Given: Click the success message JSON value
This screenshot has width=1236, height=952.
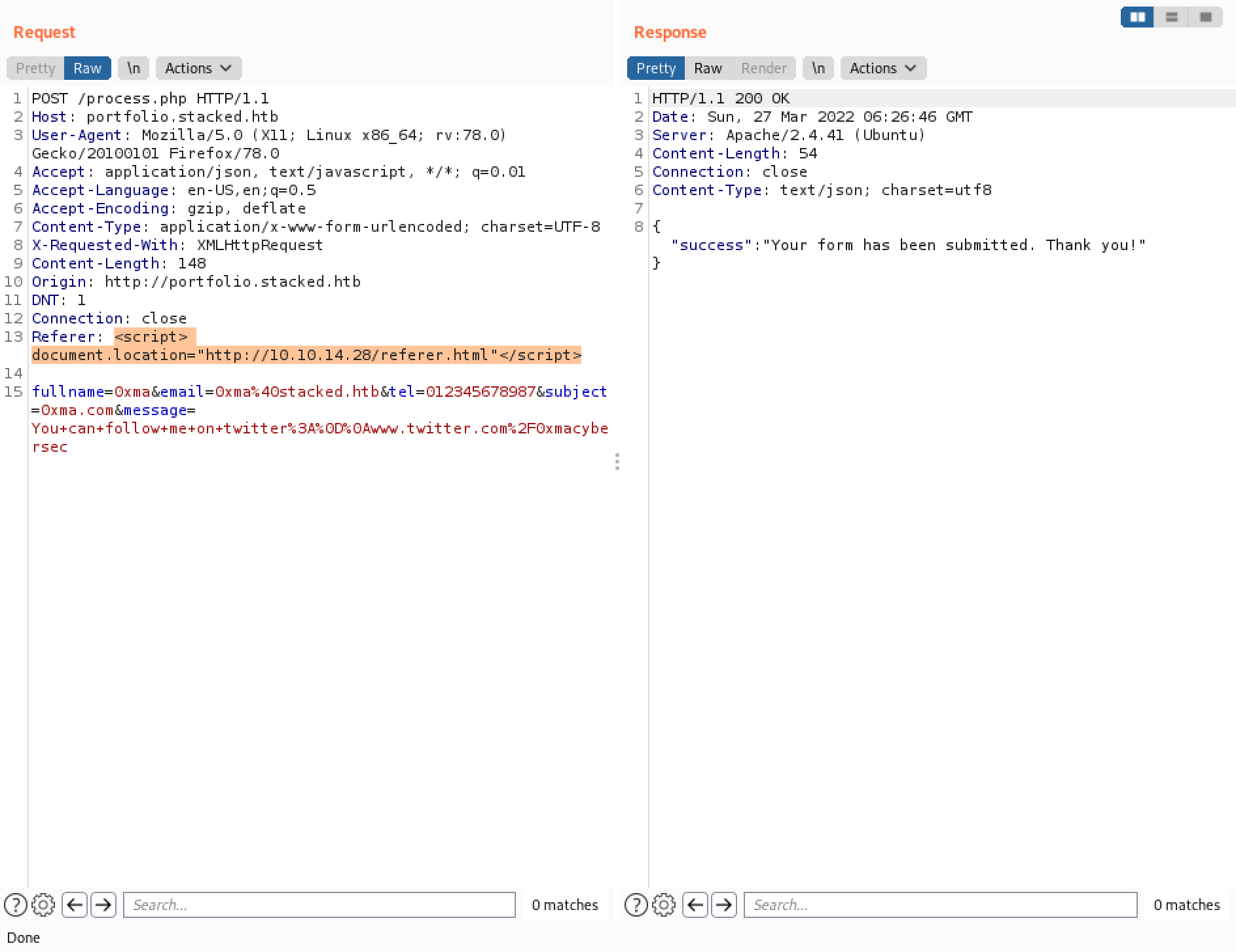Looking at the screenshot, I should [x=954, y=245].
